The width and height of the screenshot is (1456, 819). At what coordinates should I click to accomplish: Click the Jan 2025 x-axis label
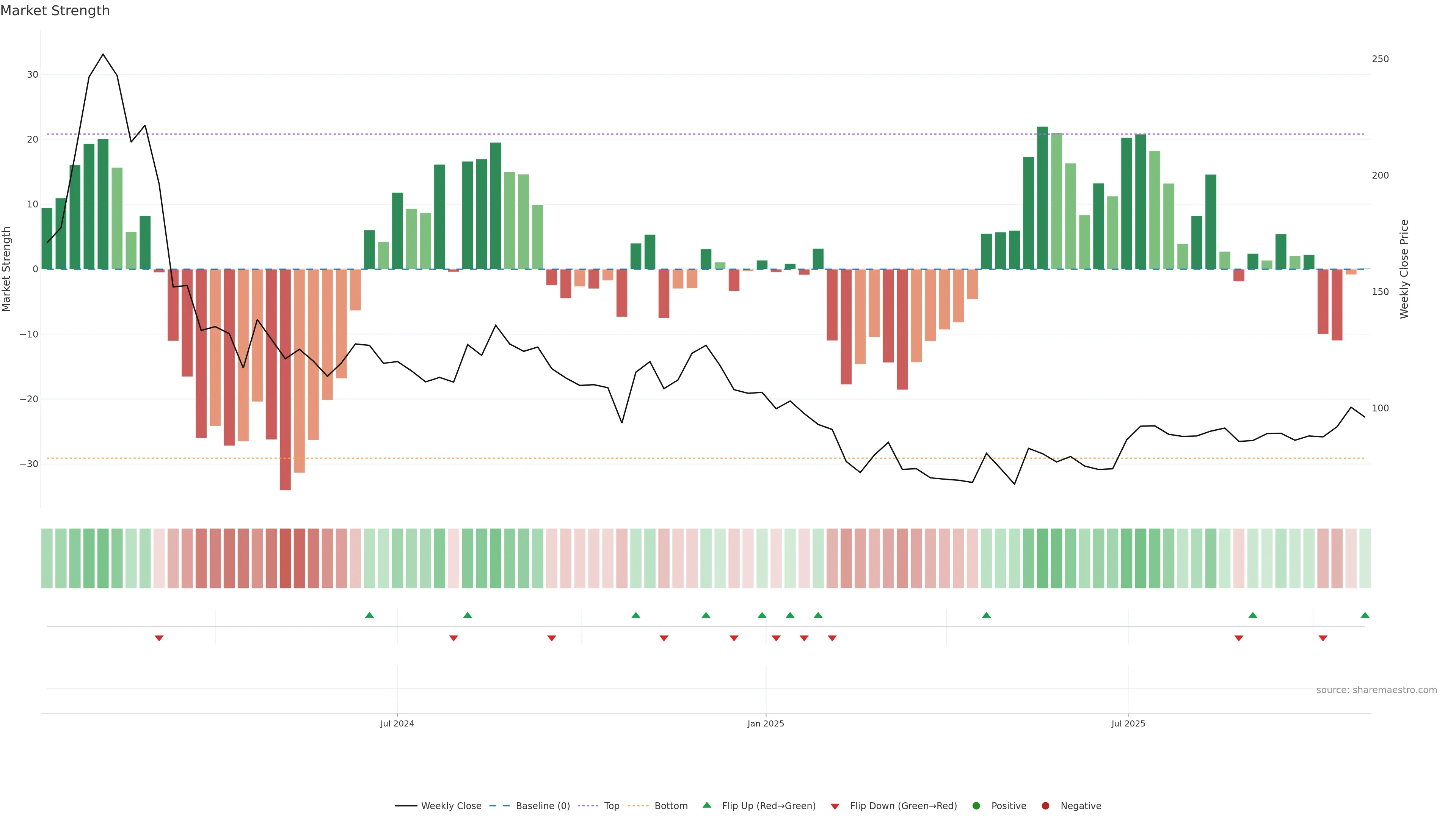[765, 723]
